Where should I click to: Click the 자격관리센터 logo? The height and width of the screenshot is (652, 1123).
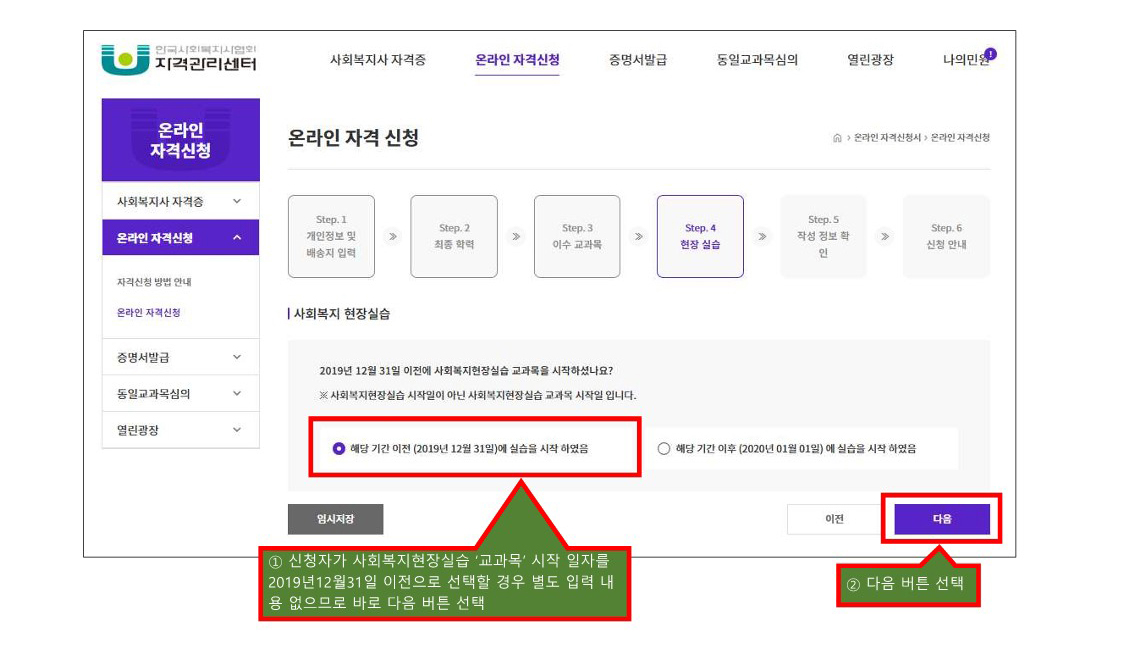click(x=179, y=59)
